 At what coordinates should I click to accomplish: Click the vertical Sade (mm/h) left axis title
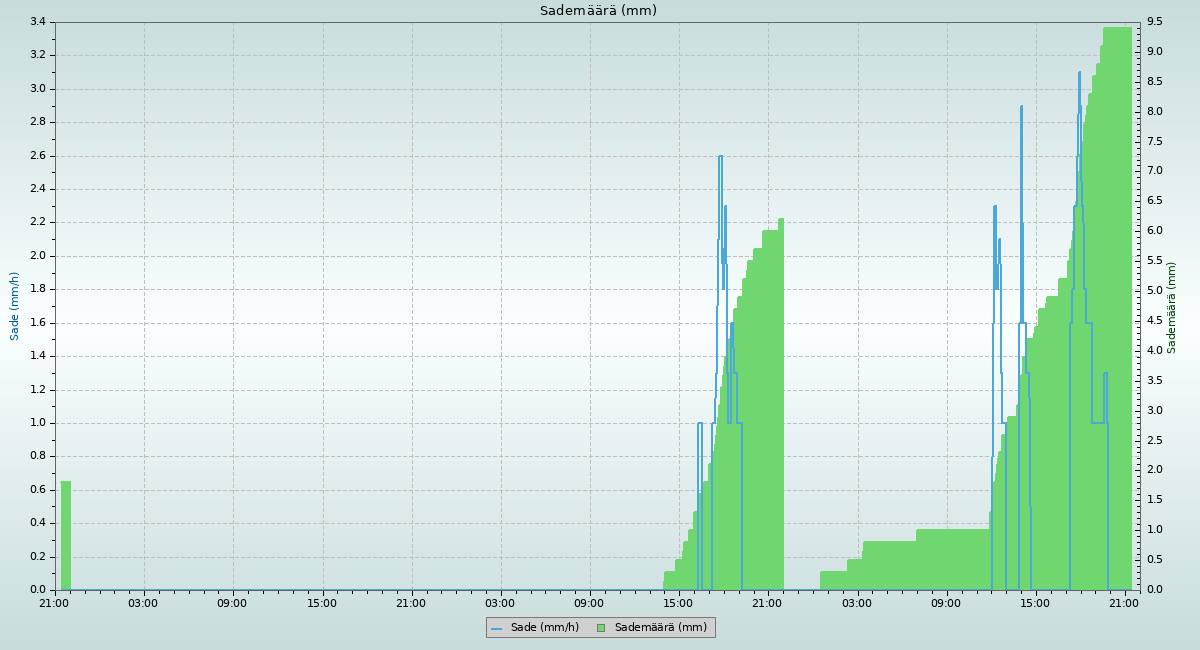click(15, 306)
